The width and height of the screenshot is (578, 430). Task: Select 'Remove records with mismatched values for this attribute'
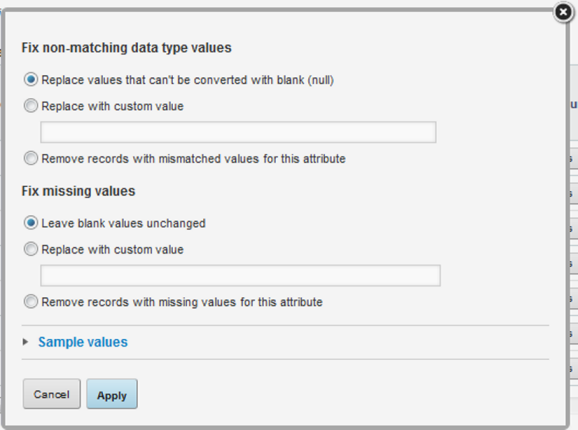(31, 158)
